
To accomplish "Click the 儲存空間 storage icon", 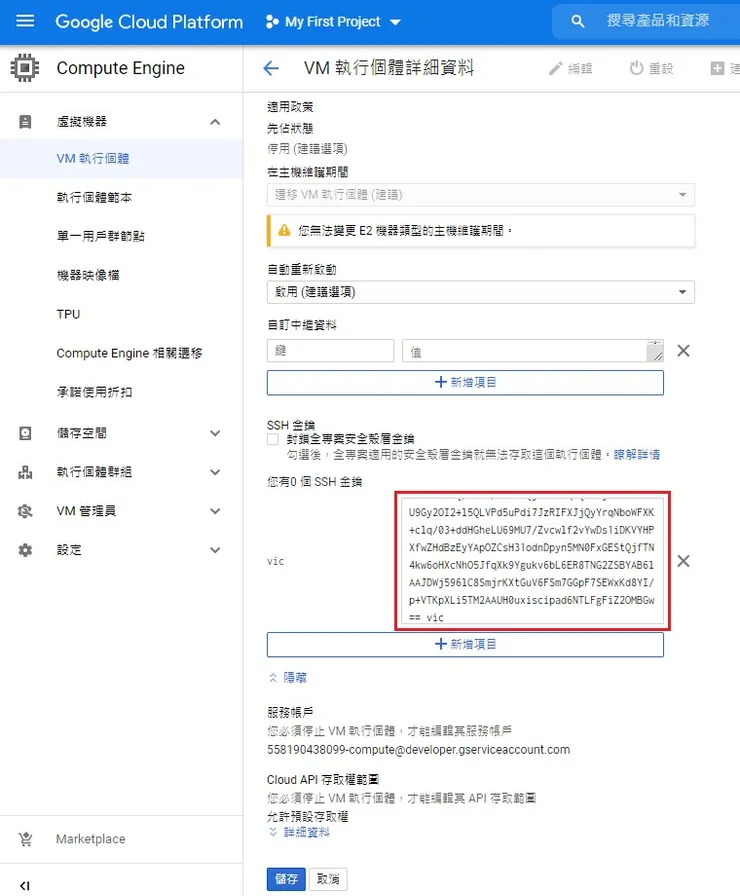I will pyautogui.click(x=25, y=433).
